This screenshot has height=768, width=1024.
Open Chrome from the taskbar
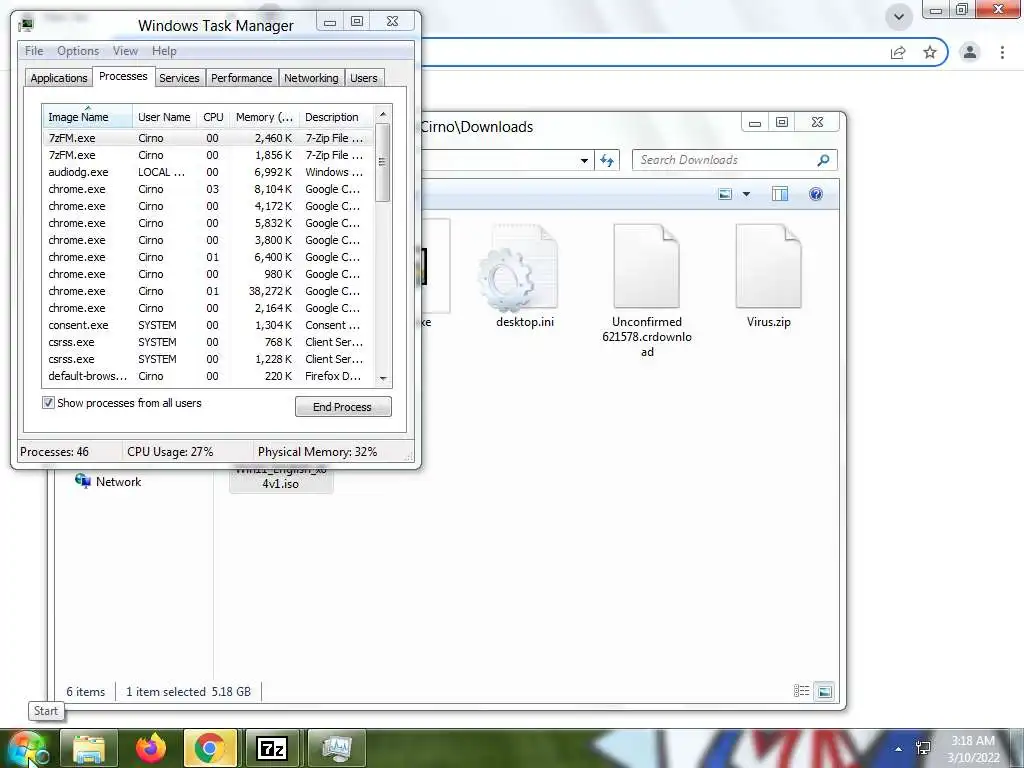coord(210,748)
